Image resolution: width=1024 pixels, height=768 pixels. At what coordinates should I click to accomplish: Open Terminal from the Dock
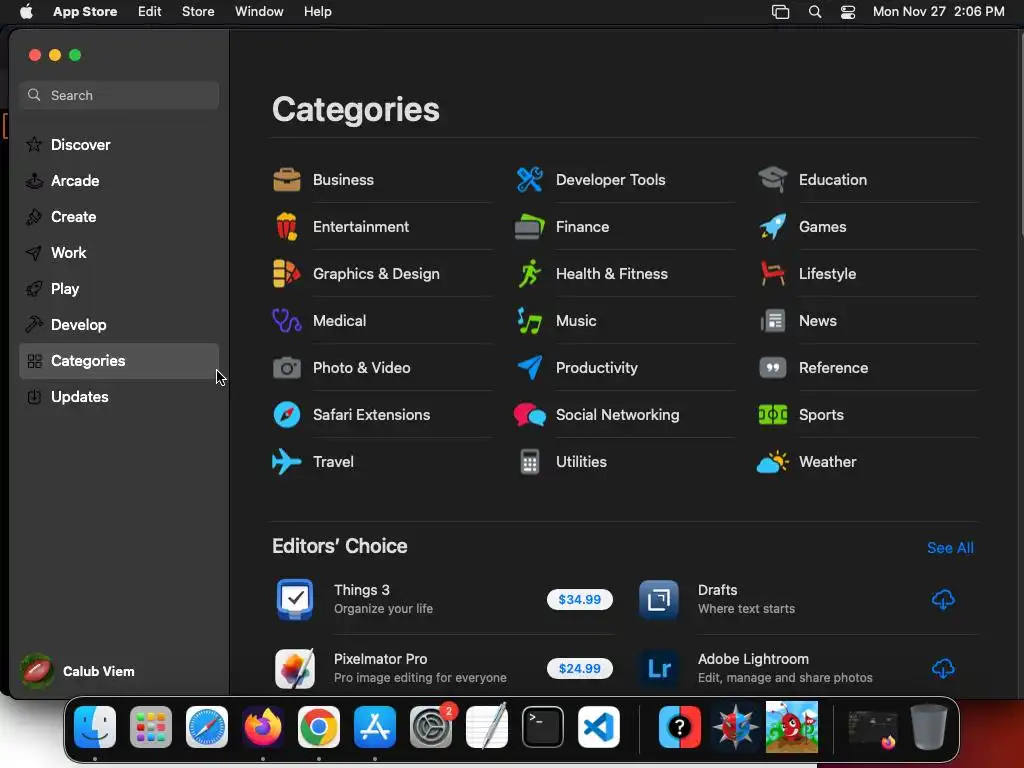tap(543, 726)
